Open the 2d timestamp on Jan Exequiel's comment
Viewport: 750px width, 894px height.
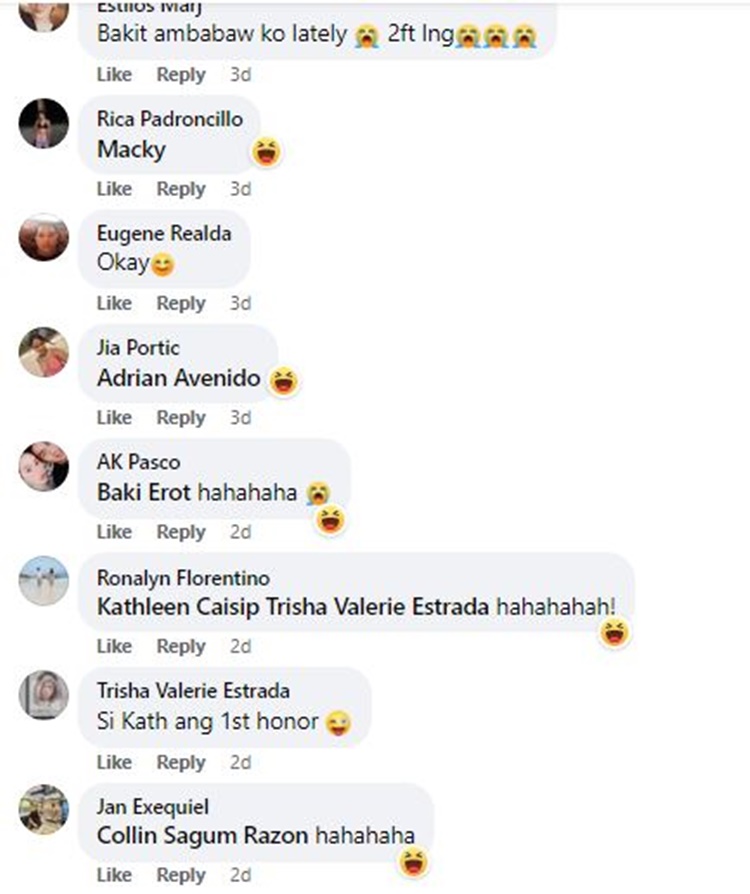click(240, 875)
